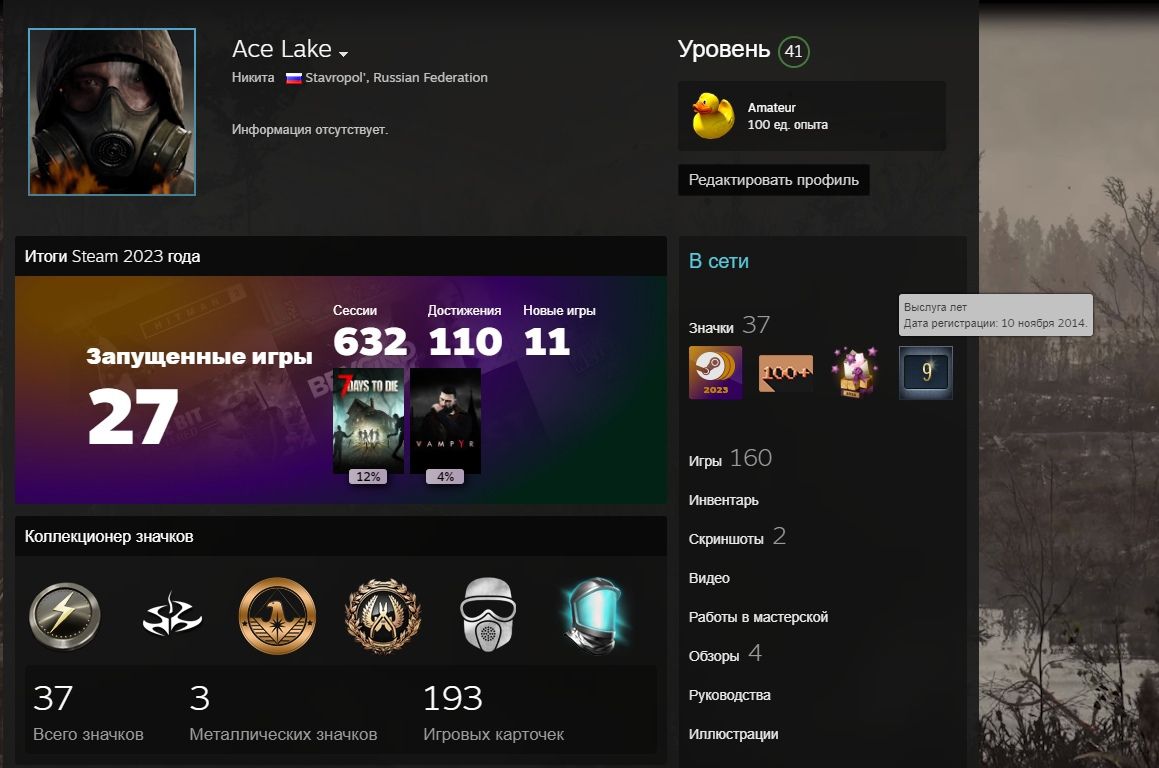Click the laurel wreath crest badge
This screenshot has height=768, width=1159.
383,616
